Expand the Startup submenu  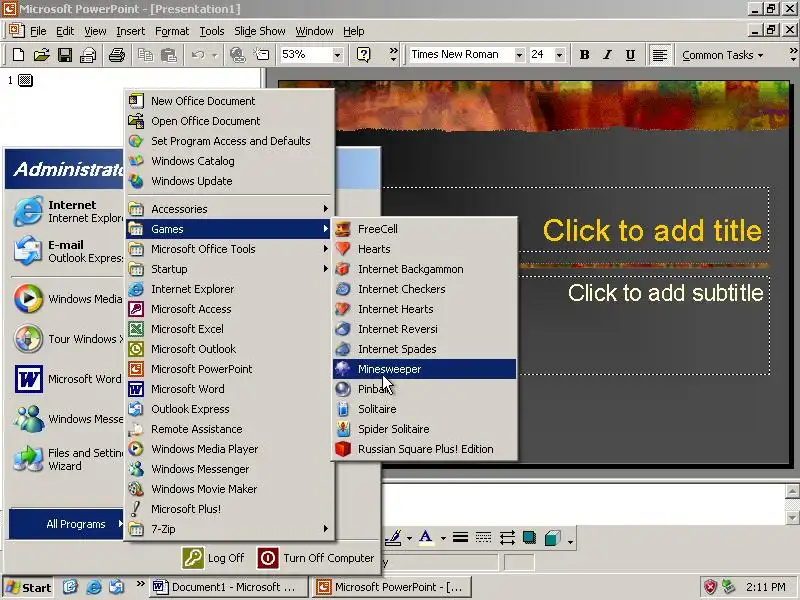[230, 269]
